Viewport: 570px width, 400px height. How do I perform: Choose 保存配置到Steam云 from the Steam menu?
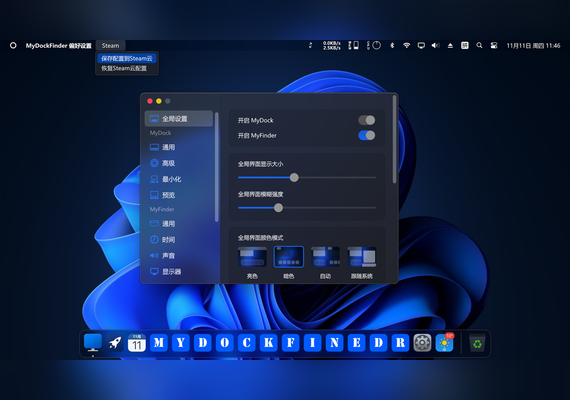point(127,58)
